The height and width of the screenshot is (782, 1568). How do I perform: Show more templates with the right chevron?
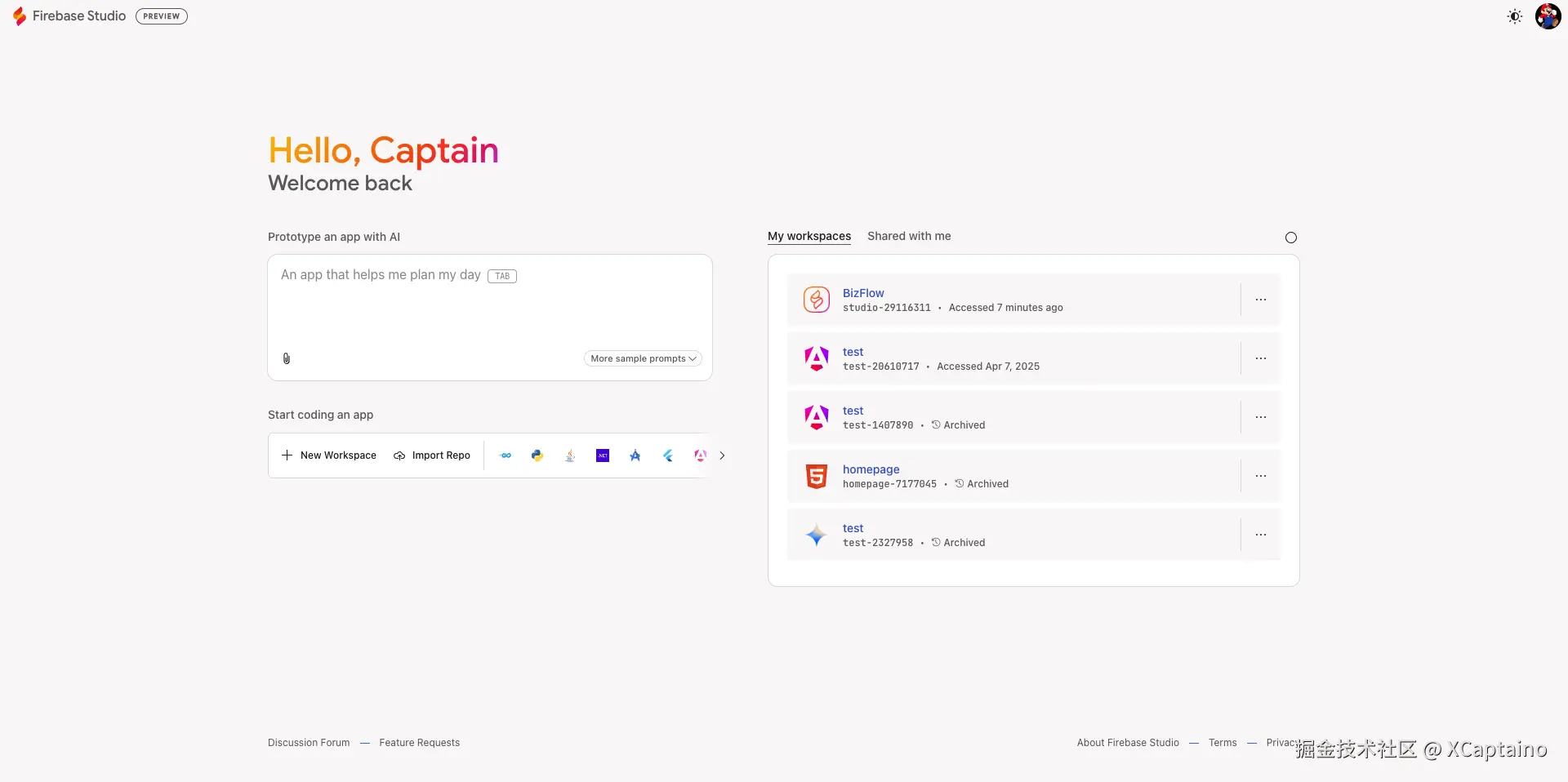(722, 455)
